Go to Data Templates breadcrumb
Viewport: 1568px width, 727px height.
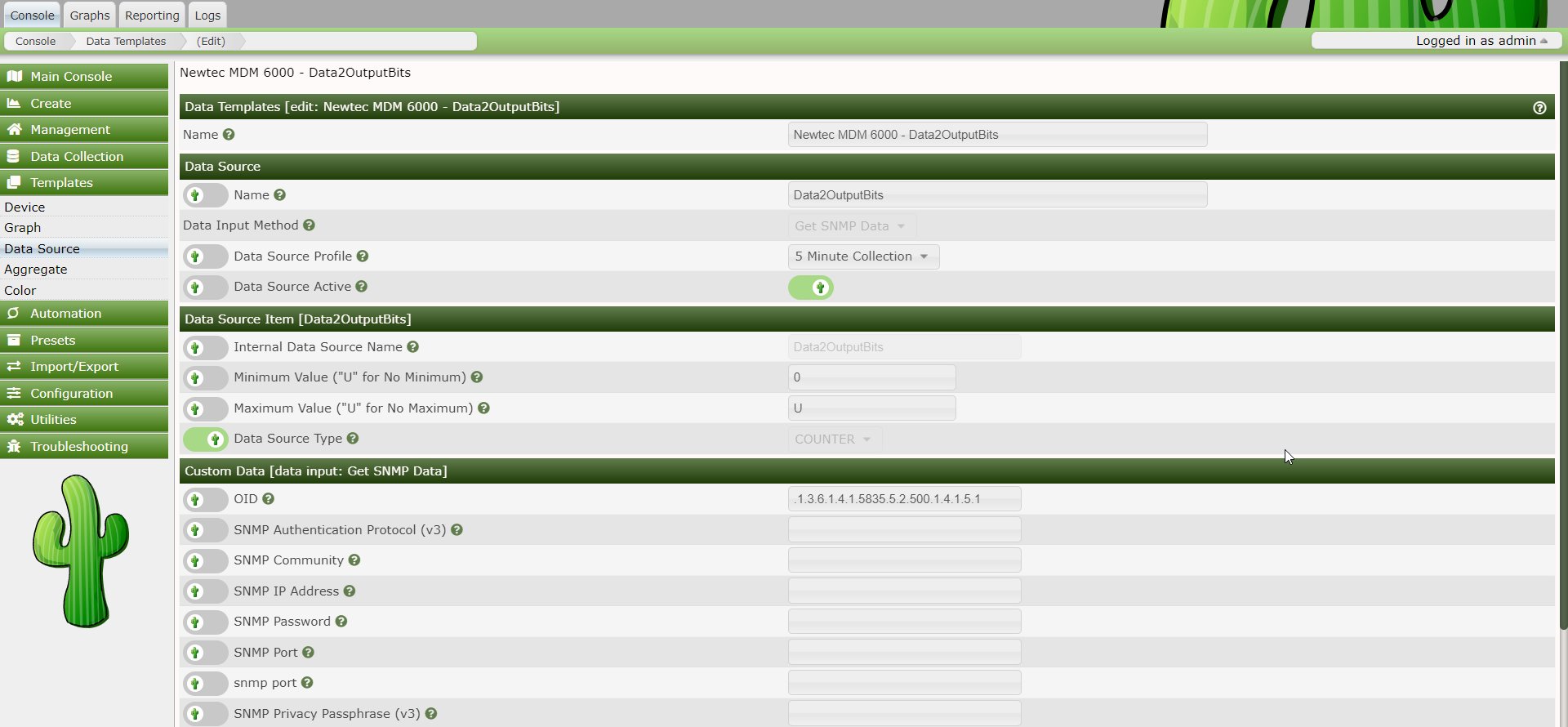(126, 41)
